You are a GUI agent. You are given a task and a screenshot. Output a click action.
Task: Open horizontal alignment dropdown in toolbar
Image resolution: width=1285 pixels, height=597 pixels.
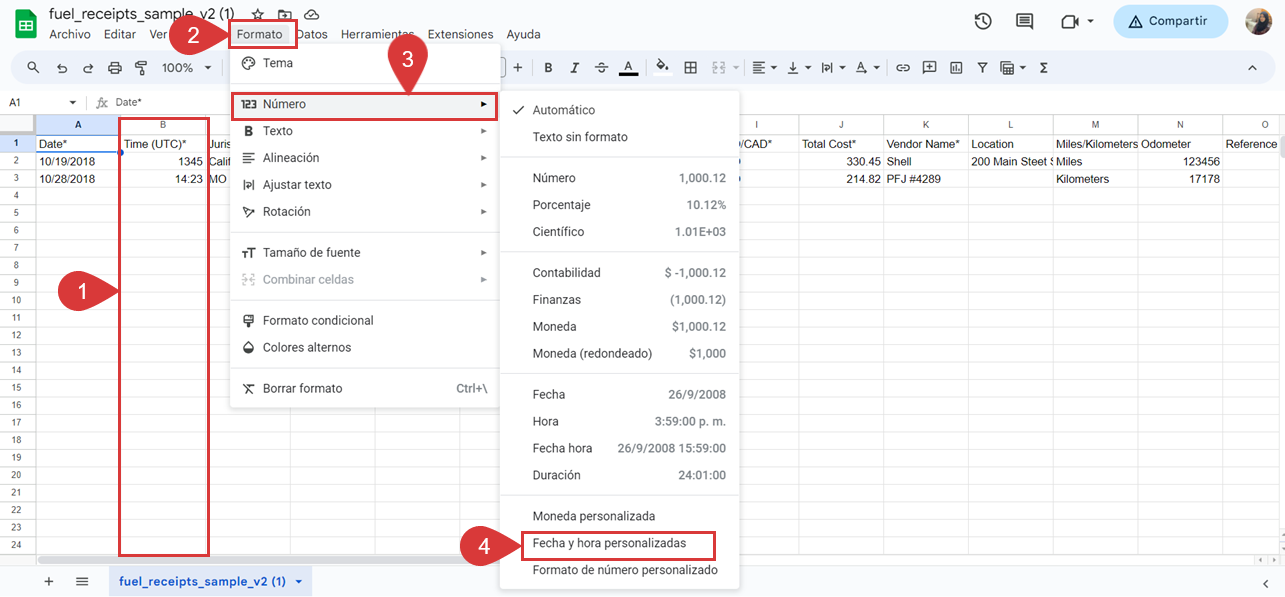click(763, 68)
